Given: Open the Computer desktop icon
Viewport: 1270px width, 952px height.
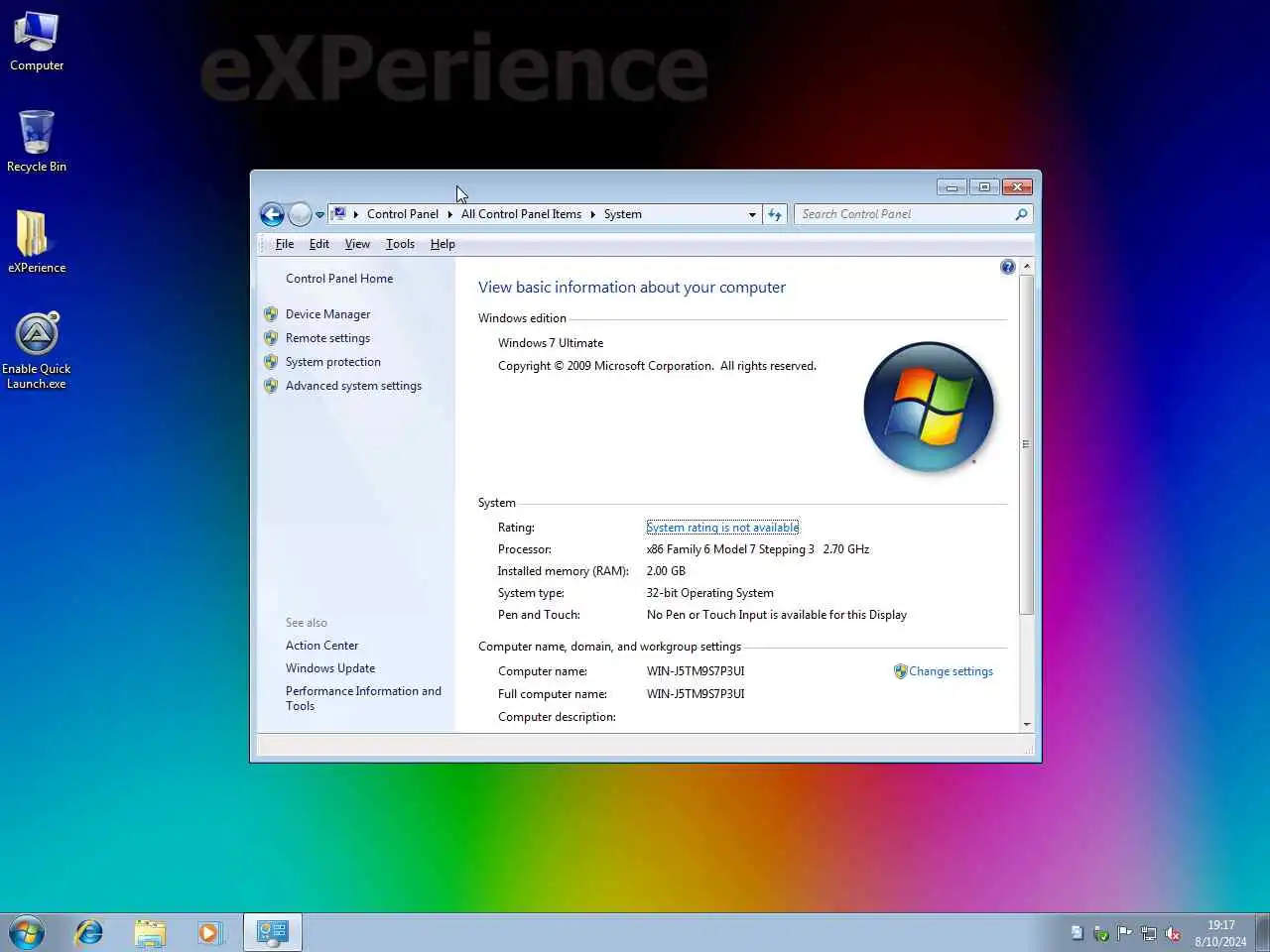Looking at the screenshot, I should (37, 42).
